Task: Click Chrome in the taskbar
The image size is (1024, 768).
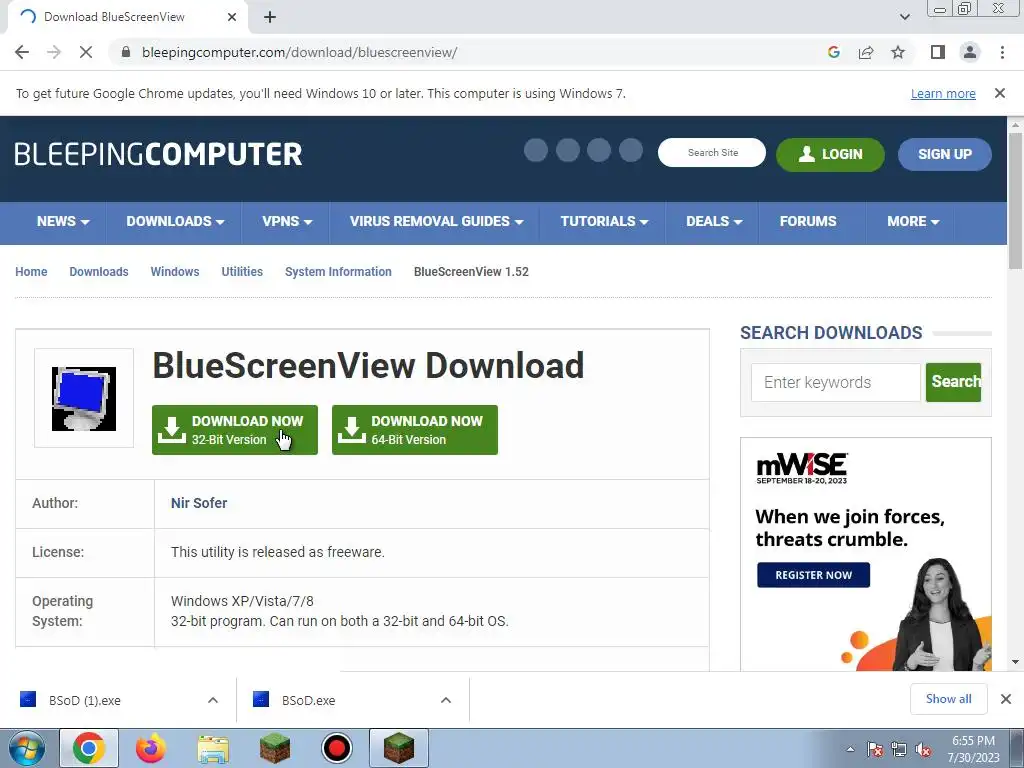Action: [x=89, y=748]
